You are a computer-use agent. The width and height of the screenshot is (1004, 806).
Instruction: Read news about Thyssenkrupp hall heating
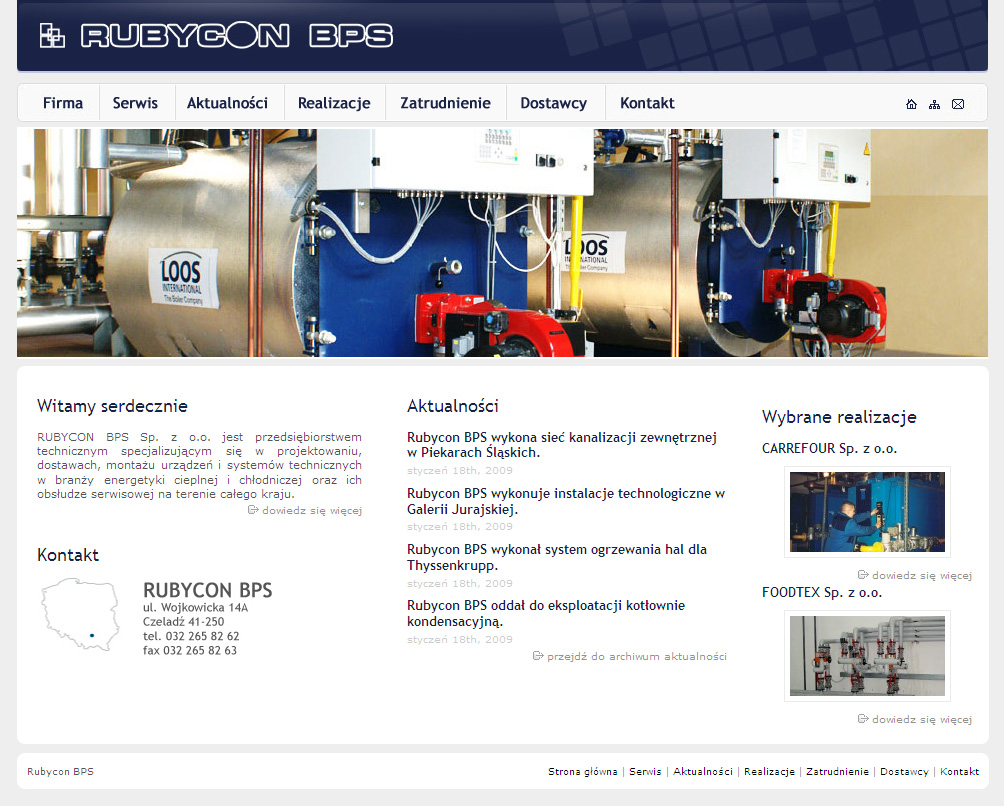click(557, 558)
